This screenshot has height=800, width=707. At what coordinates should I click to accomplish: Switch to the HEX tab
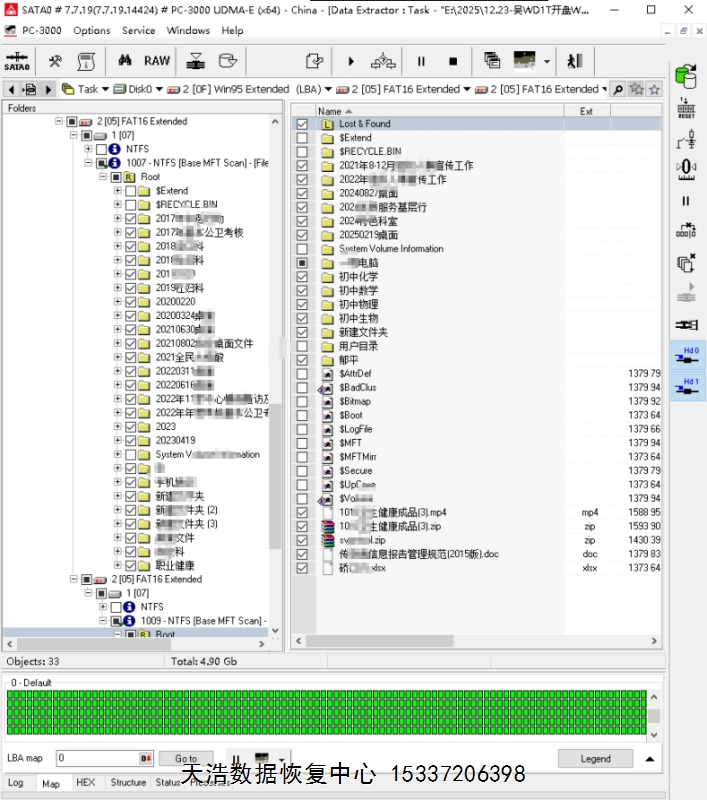[x=86, y=783]
